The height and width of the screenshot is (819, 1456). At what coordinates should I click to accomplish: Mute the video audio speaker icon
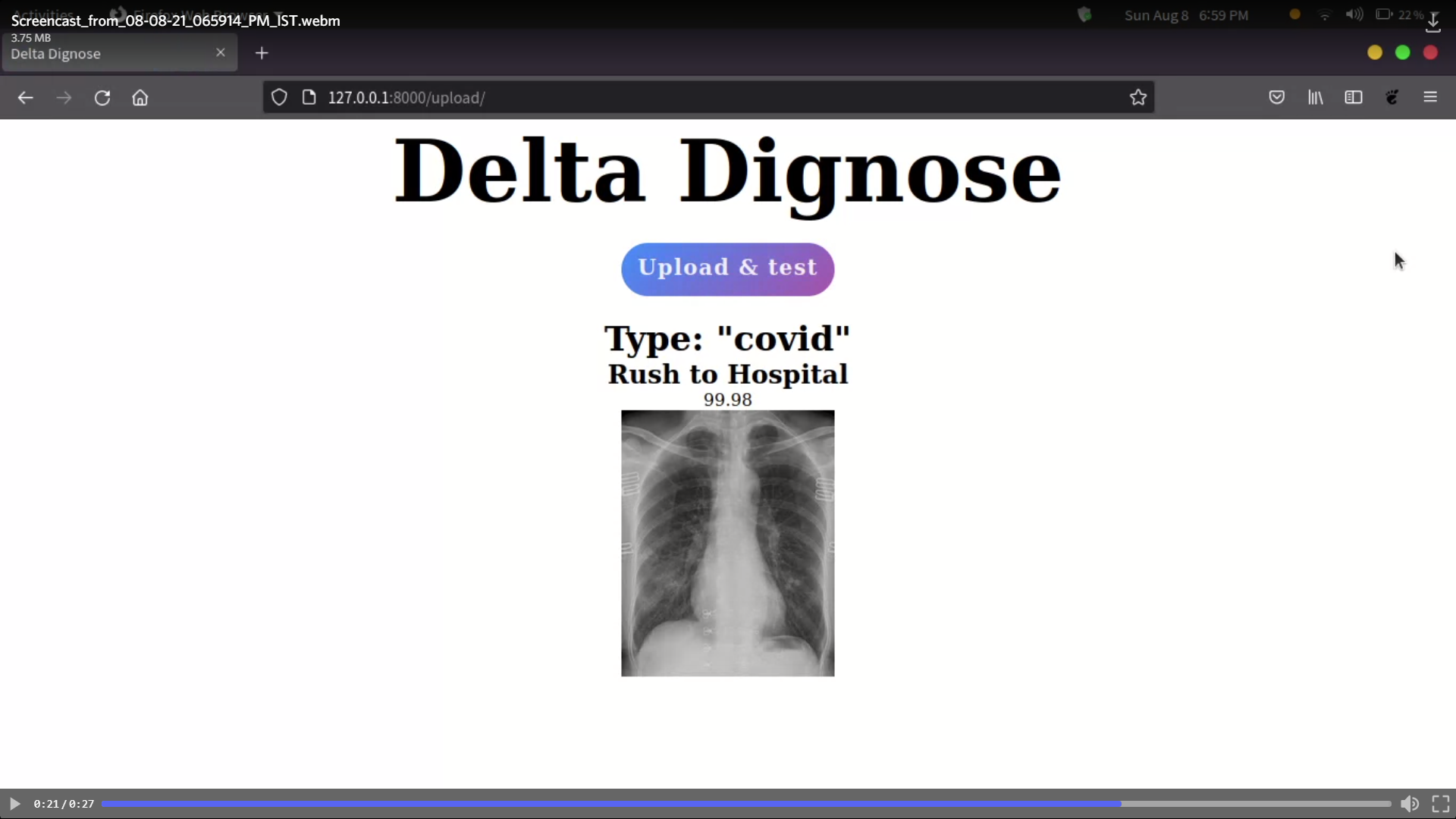coord(1410,804)
